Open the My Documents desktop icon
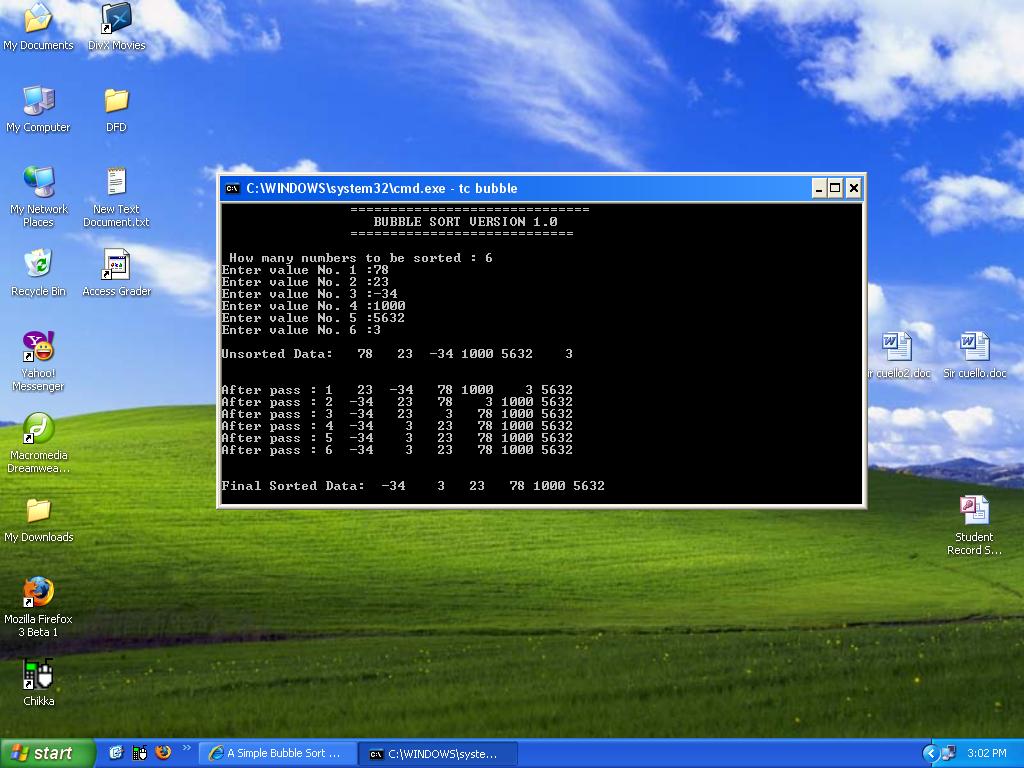 (38, 27)
